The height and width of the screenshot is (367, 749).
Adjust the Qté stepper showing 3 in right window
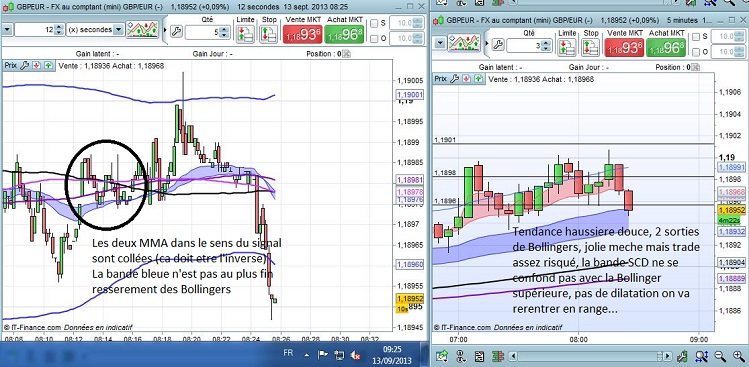click(x=546, y=46)
